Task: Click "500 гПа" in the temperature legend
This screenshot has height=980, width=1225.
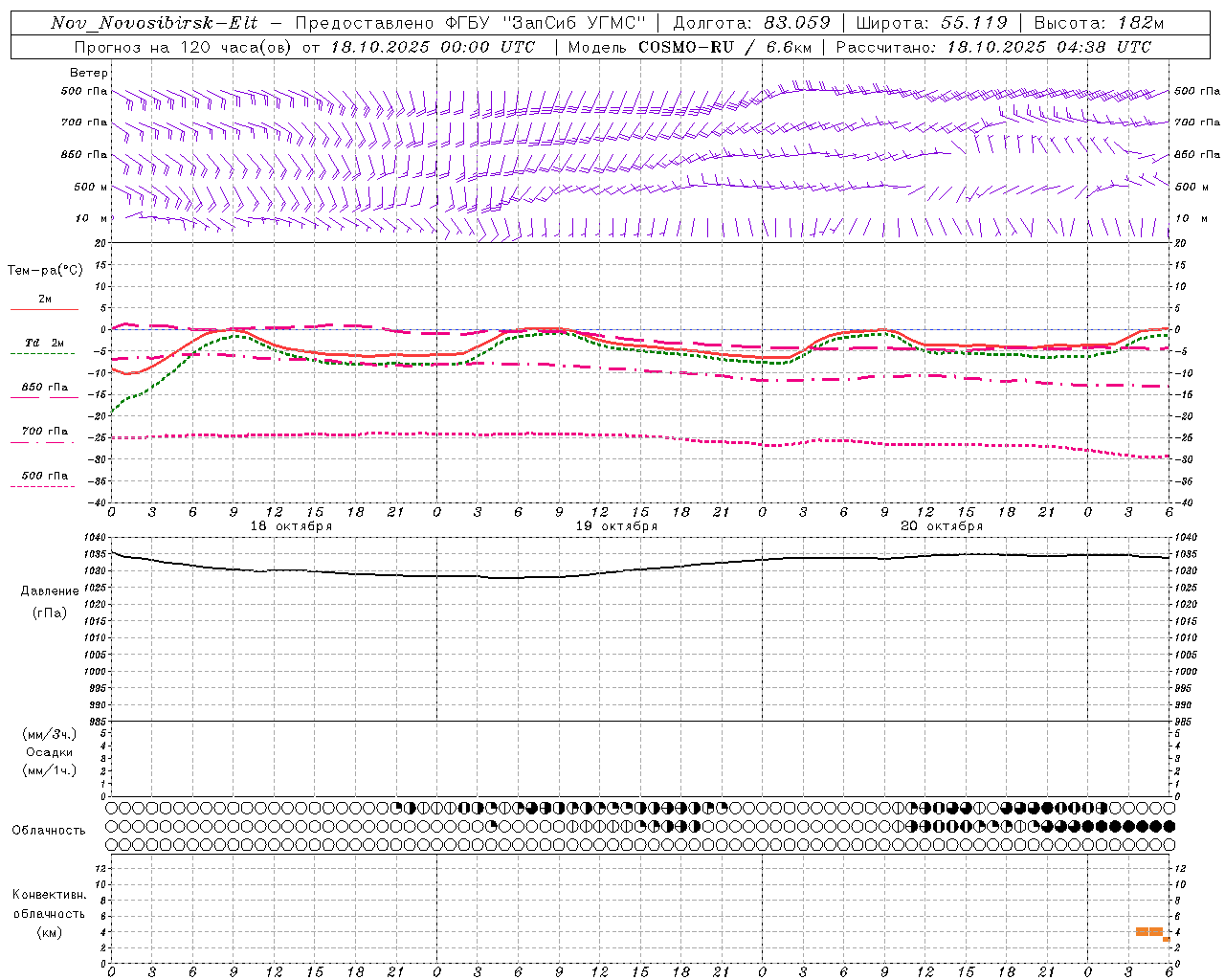Action: click(45, 476)
